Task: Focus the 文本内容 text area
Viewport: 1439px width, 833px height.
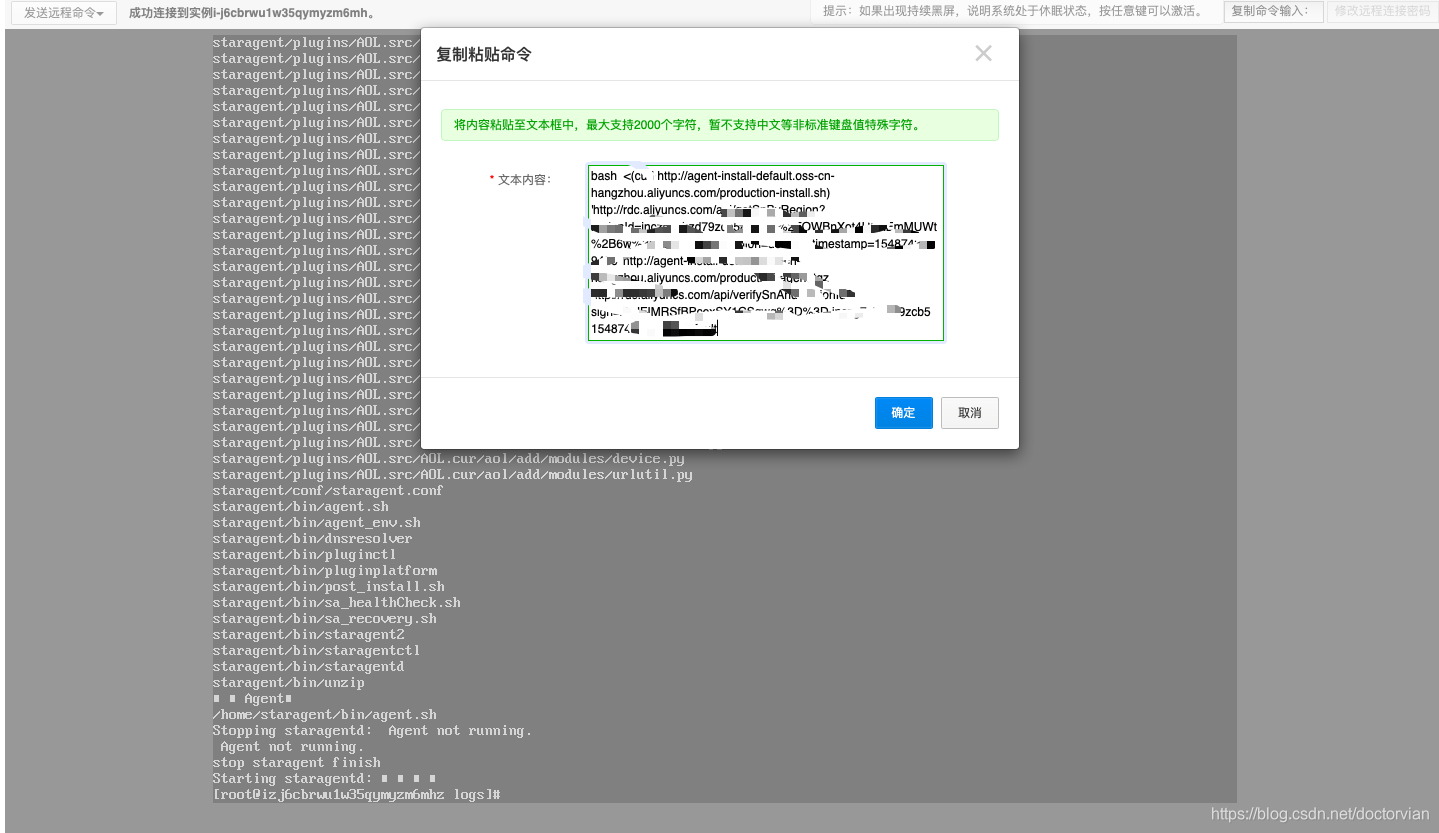Action: (x=766, y=253)
